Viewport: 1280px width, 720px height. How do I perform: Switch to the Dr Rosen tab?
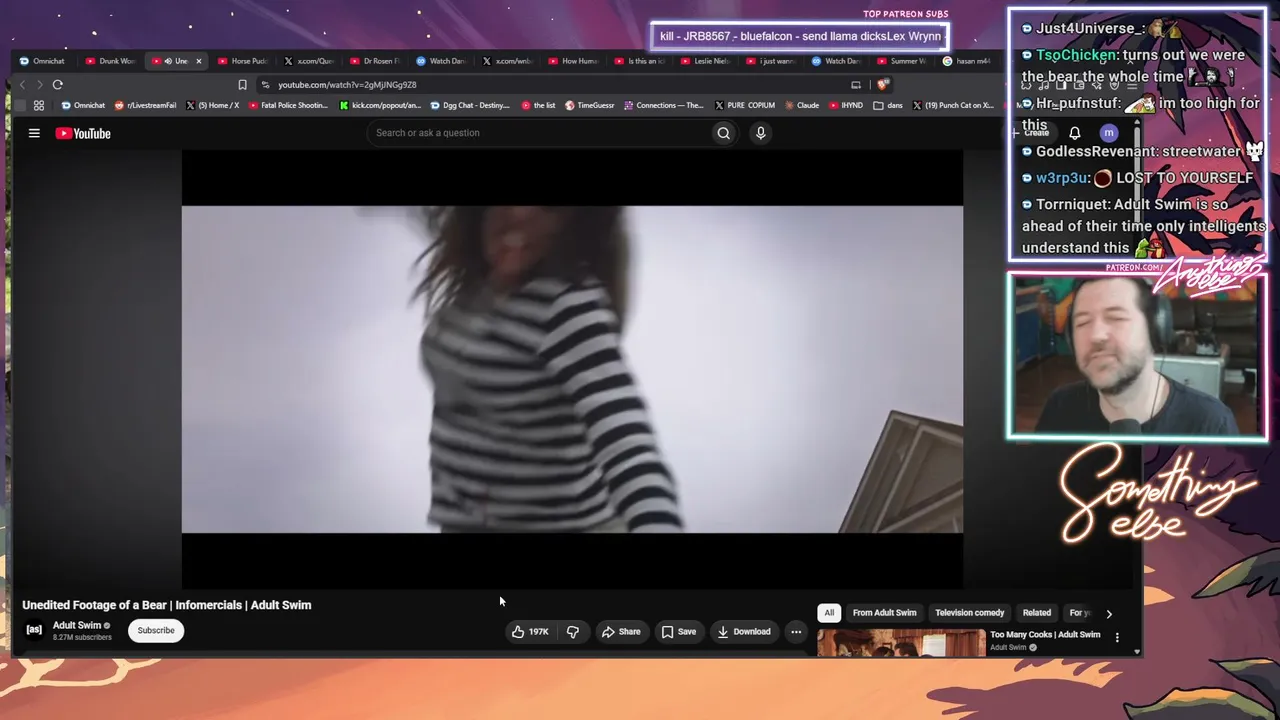(375, 61)
